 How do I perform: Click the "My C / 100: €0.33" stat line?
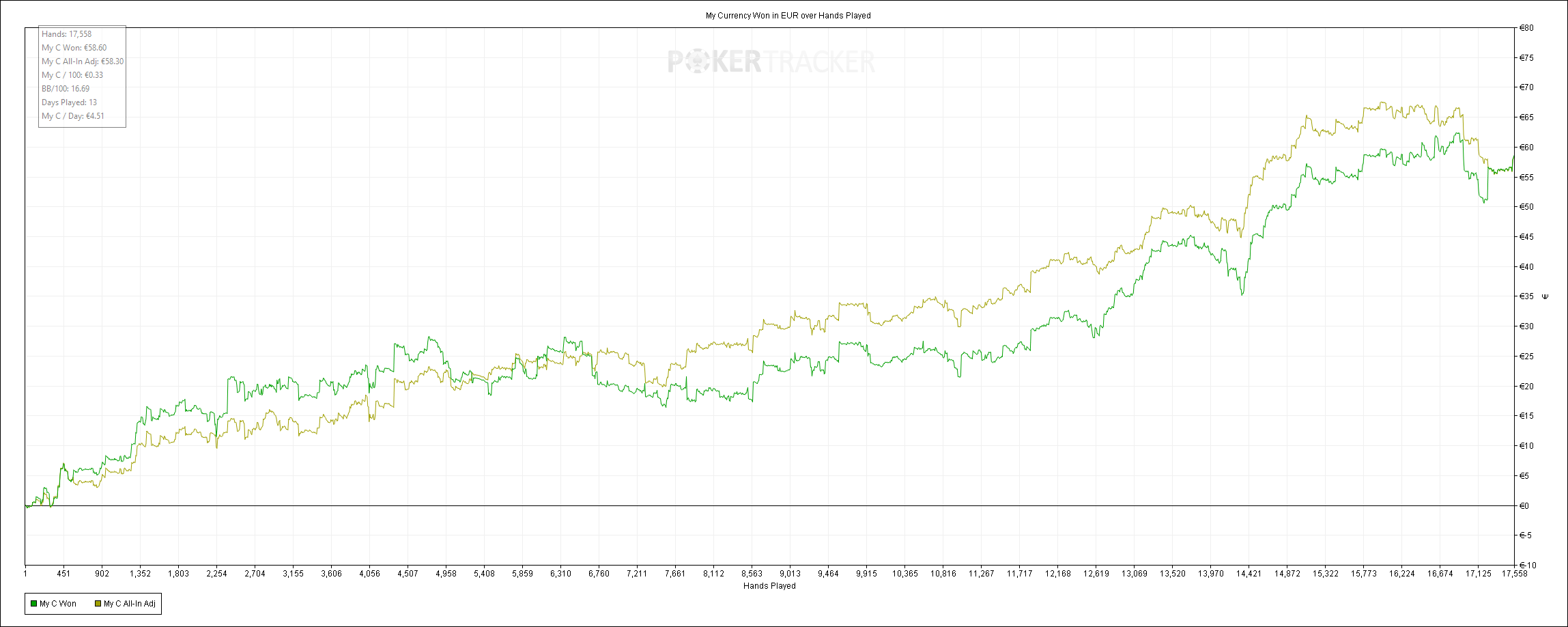(72, 75)
